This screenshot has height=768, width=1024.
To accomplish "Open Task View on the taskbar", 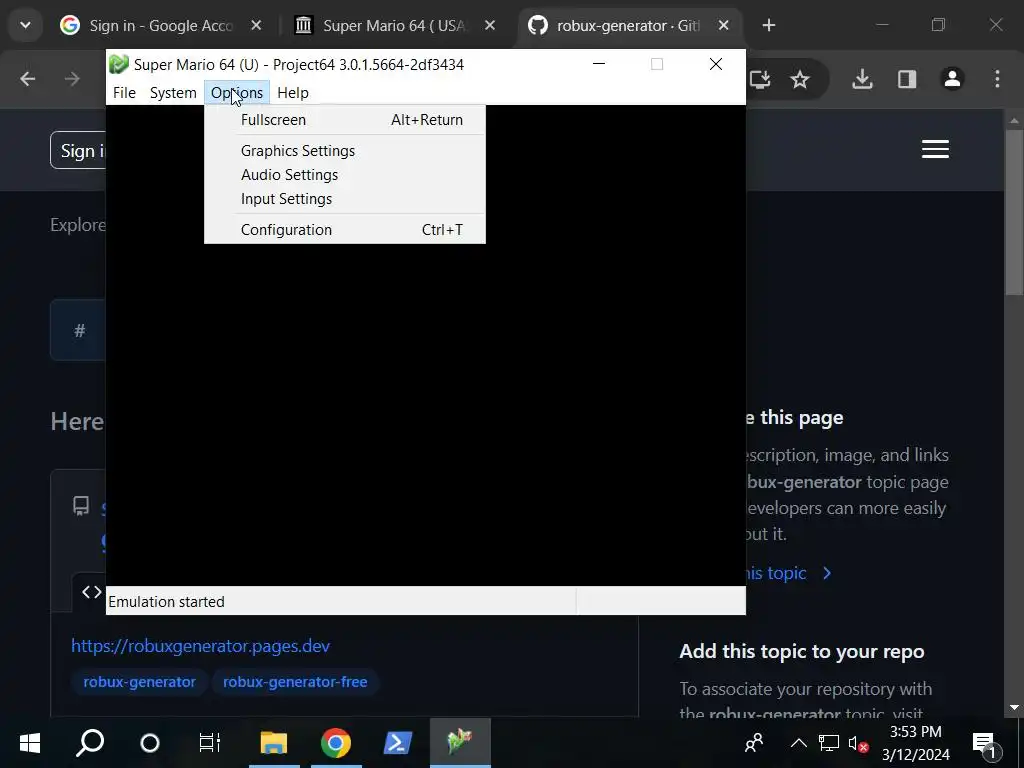I will point(210,743).
